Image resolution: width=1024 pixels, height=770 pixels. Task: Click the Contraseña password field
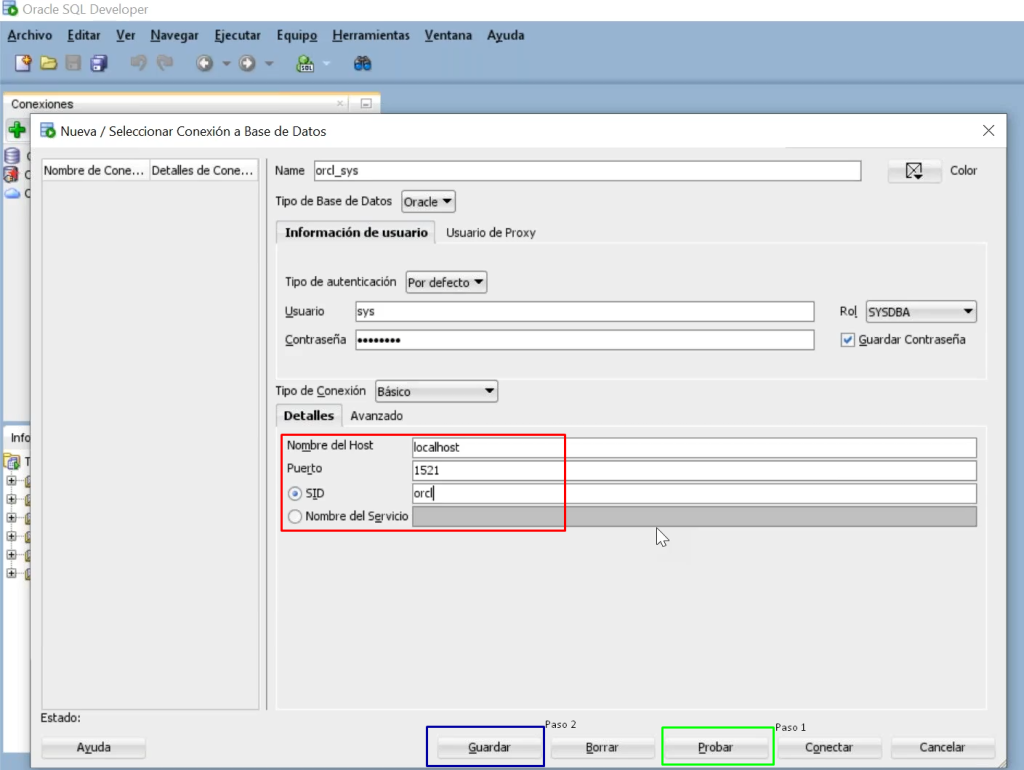[584, 340]
